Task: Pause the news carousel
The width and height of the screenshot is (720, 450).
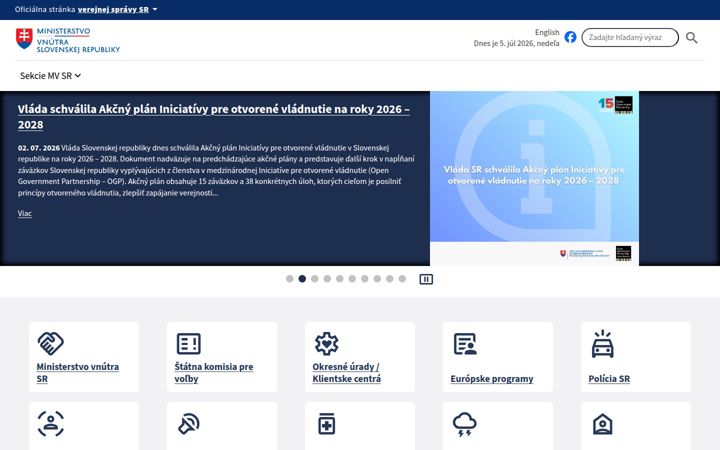Action: coord(426,279)
